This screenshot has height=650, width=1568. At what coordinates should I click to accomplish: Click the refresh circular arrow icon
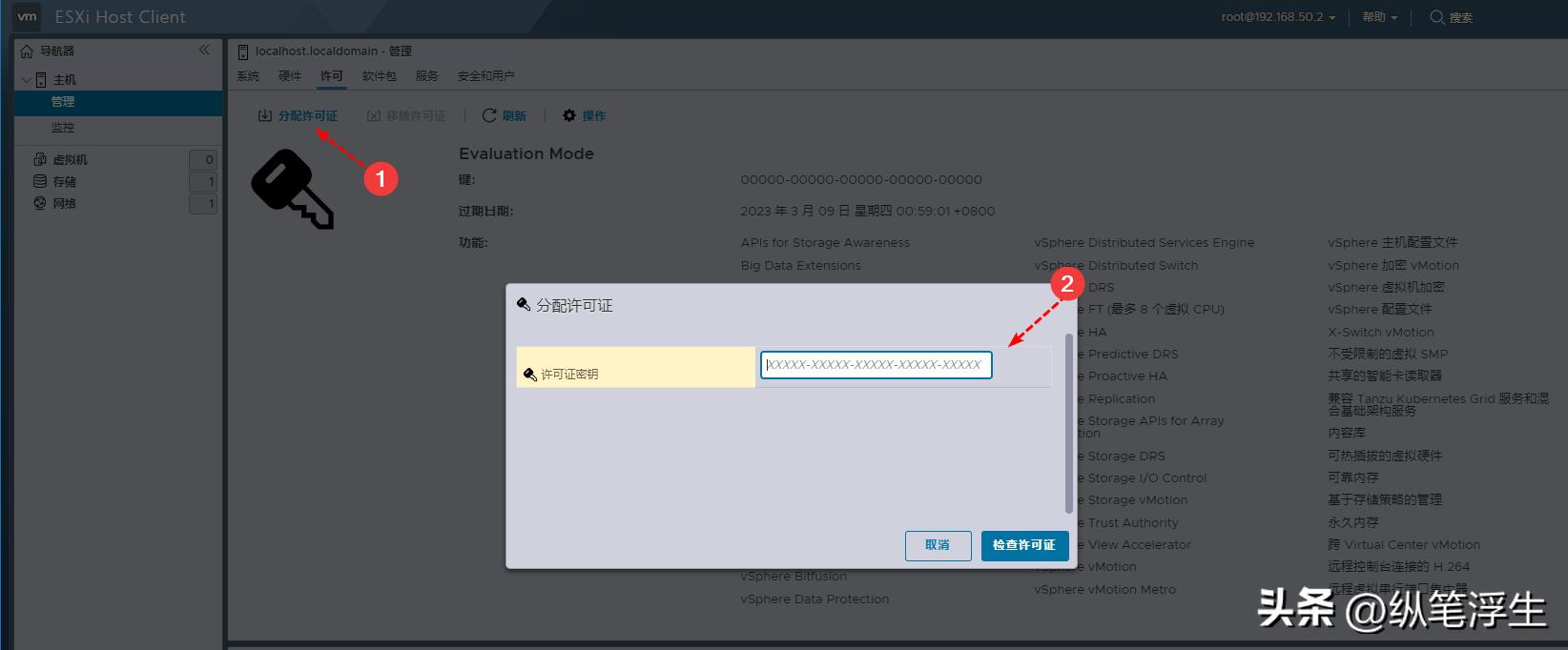tap(489, 115)
